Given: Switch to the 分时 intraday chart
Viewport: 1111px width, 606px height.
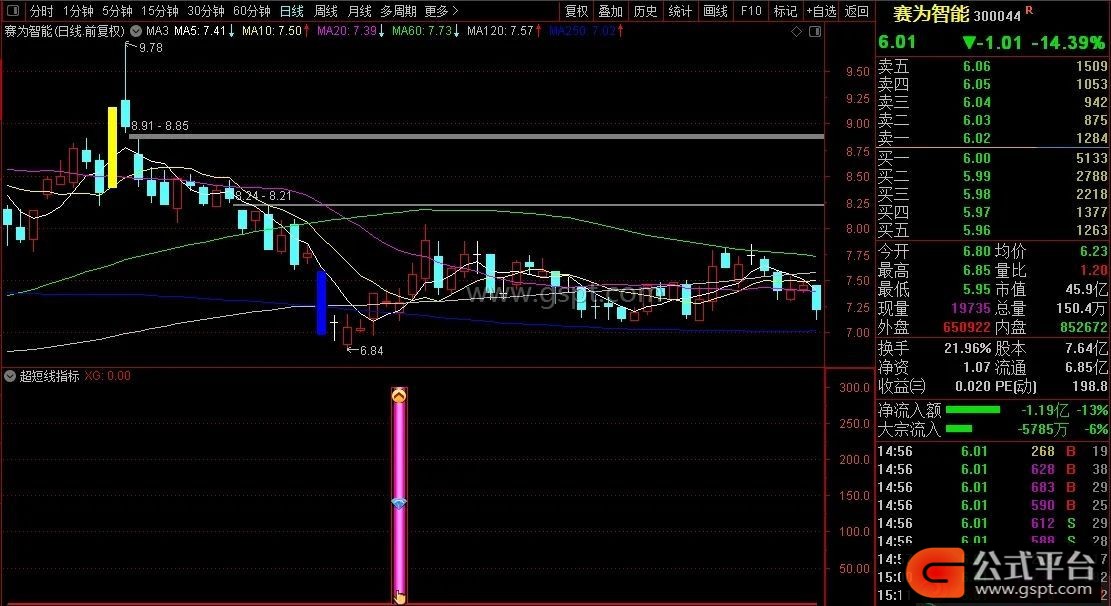Looking at the screenshot, I should (x=42, y=11).
